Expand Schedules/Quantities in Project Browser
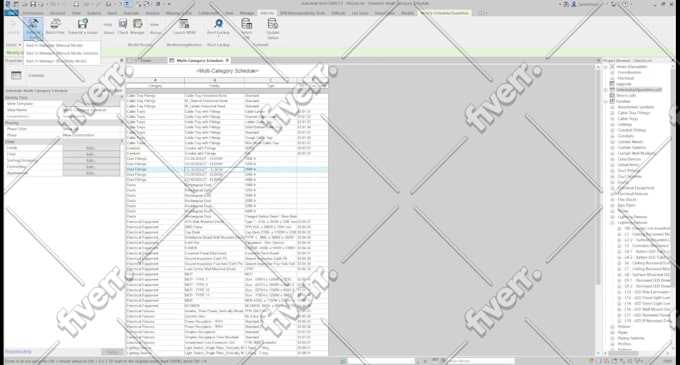 coord(606,90)
